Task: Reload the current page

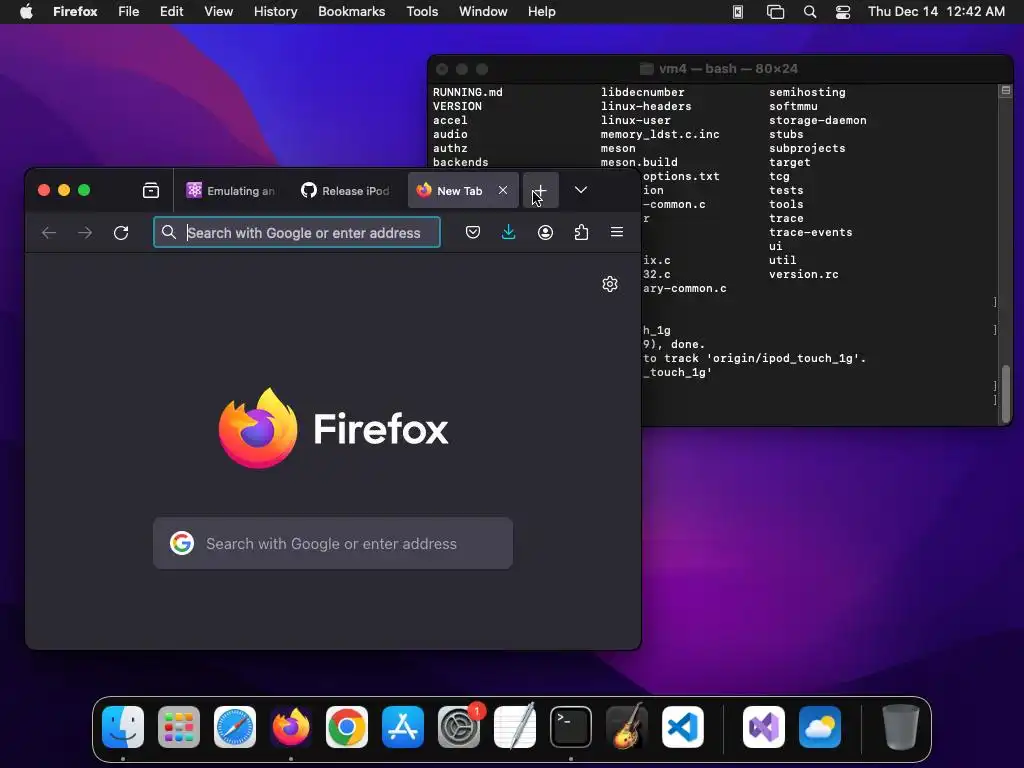Action: (121, 232)
